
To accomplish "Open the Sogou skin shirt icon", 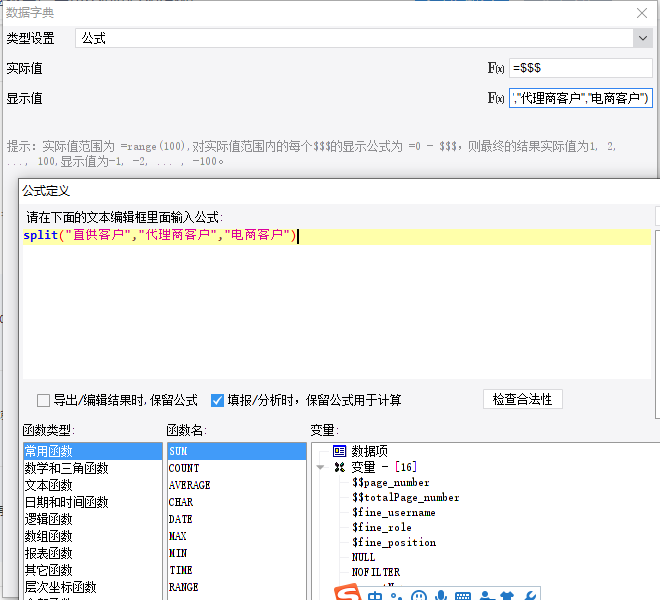I will [x=507, y=595].
